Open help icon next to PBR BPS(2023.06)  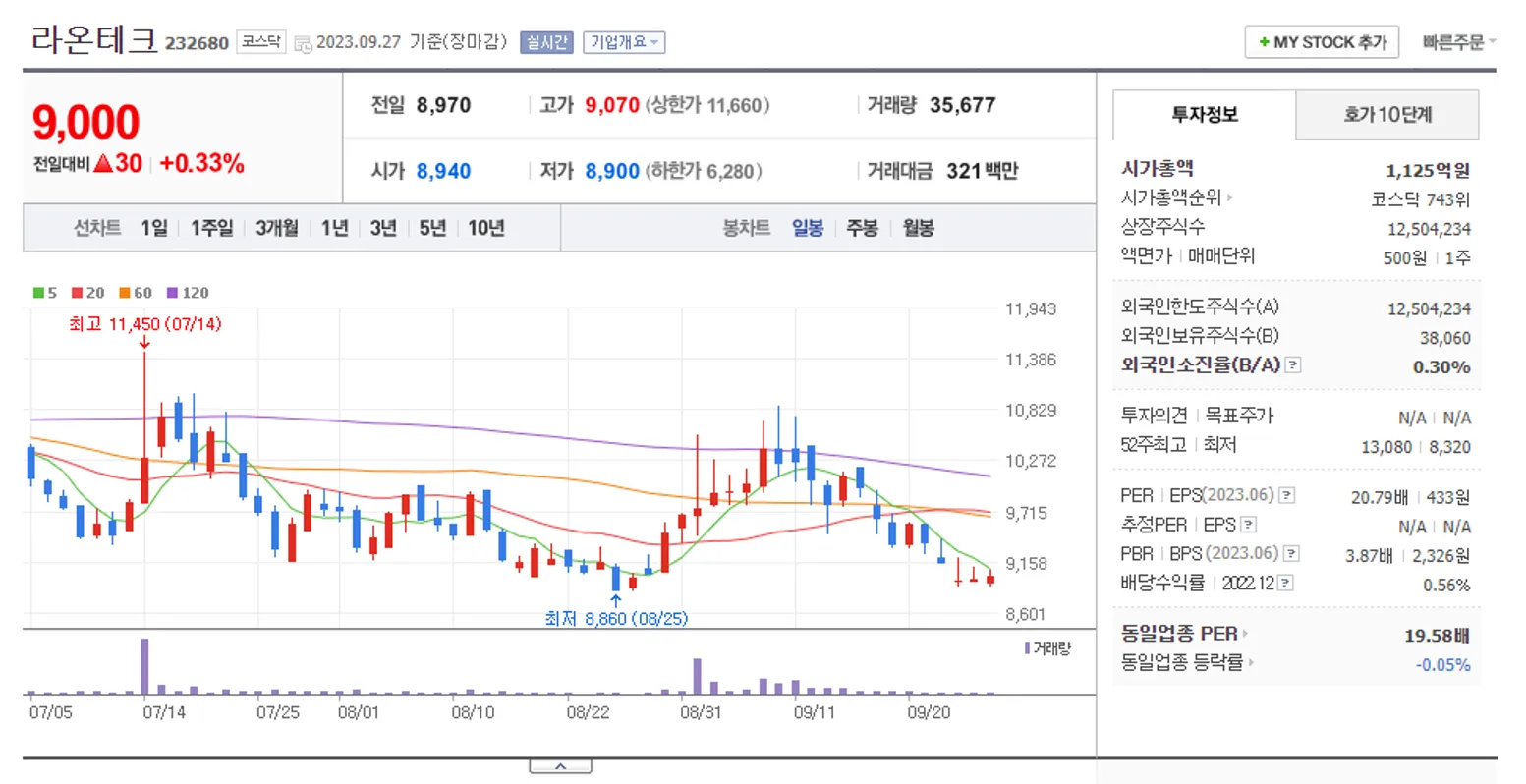coord(1291,554)
